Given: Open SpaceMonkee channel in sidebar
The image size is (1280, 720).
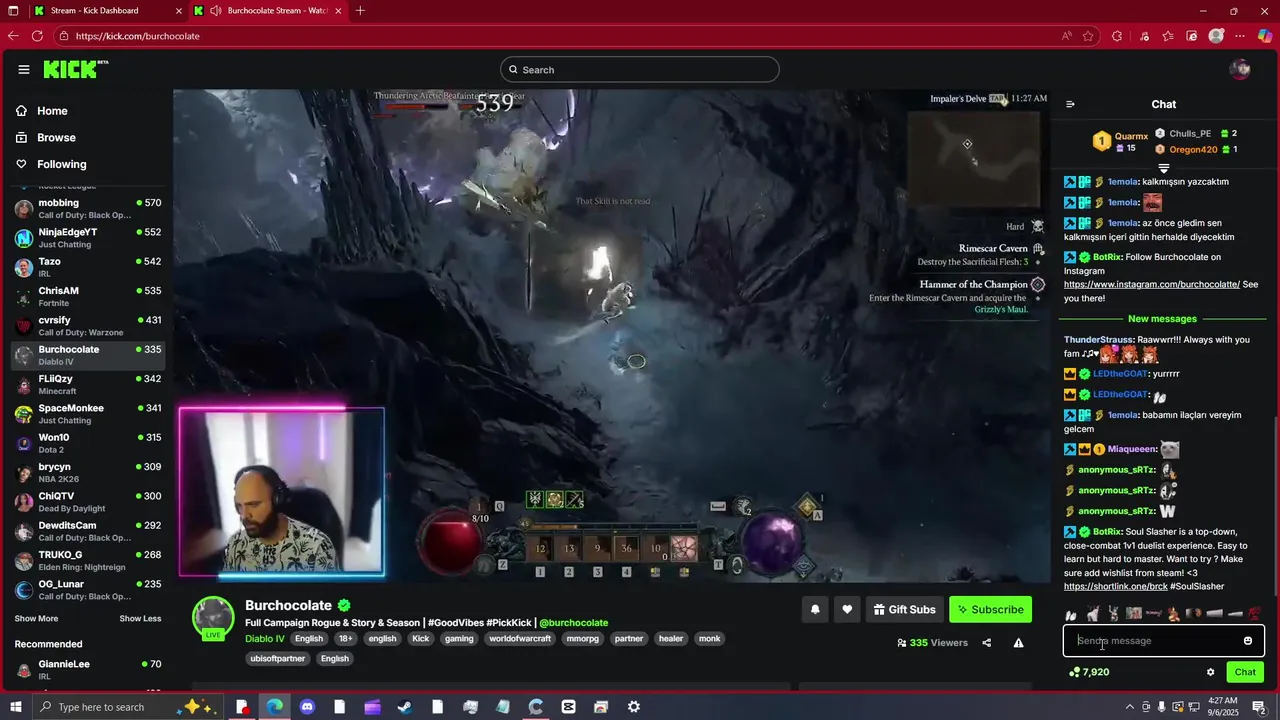Looking at the screenshot, I should [x=88, y=413].
